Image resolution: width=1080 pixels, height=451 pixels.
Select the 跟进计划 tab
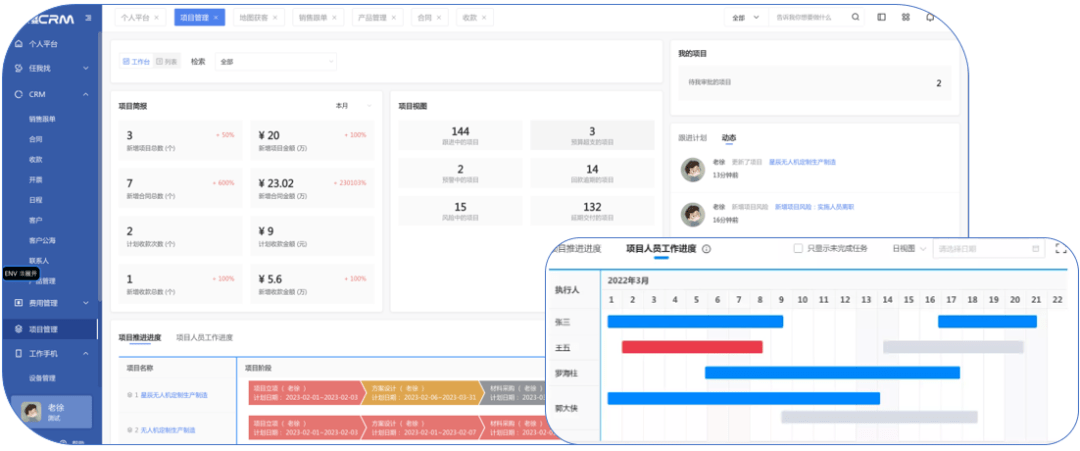(692, 137)
